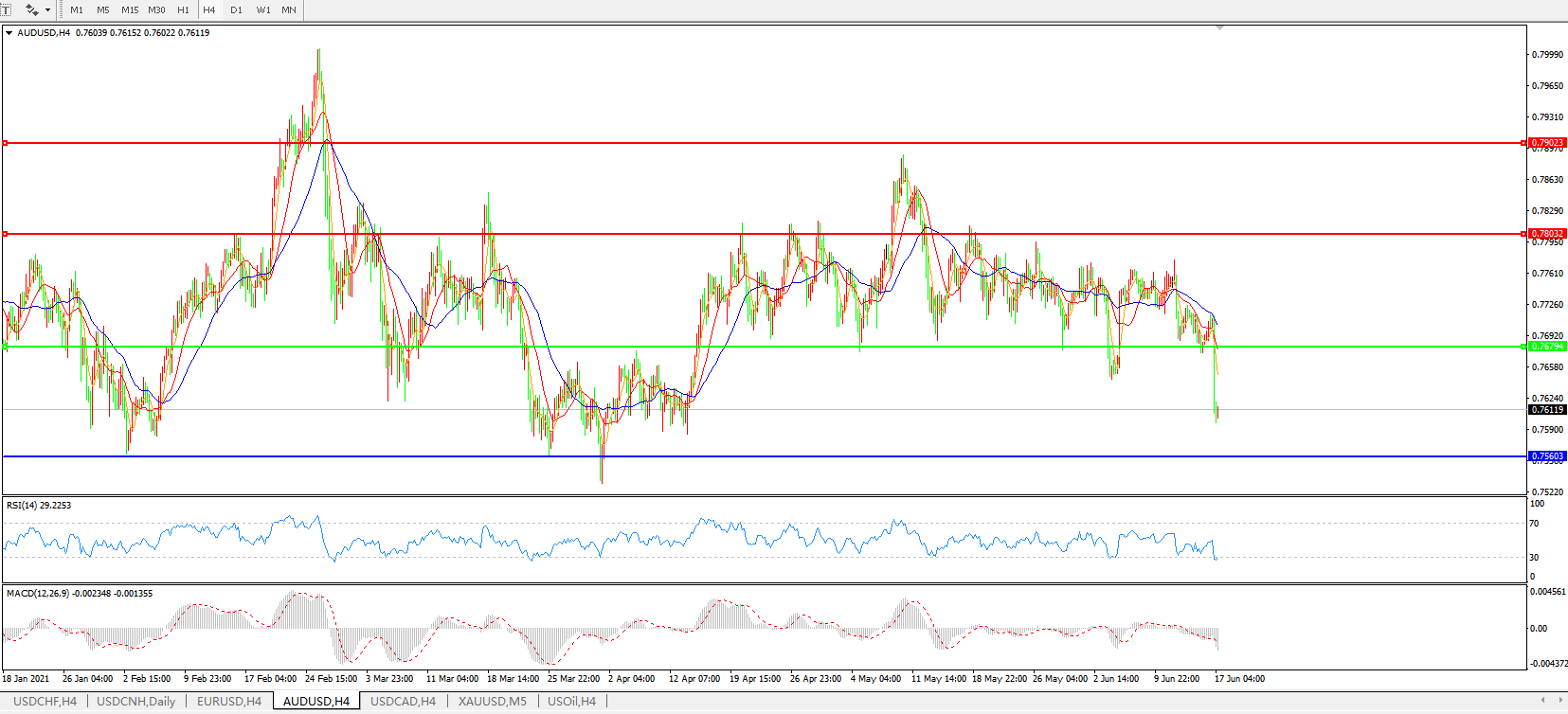This screenshot has height=714, width=1568.
Task: Open the arrows tool dropdown arrow
Action: tap(47, 10)
